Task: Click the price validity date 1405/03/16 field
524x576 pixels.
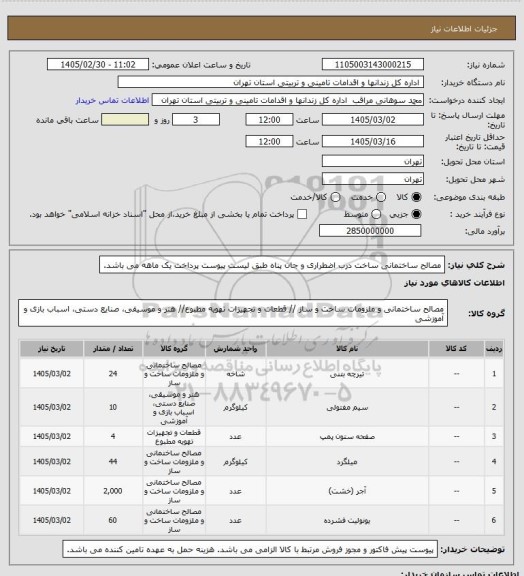Action: click(x=373, y=141)
